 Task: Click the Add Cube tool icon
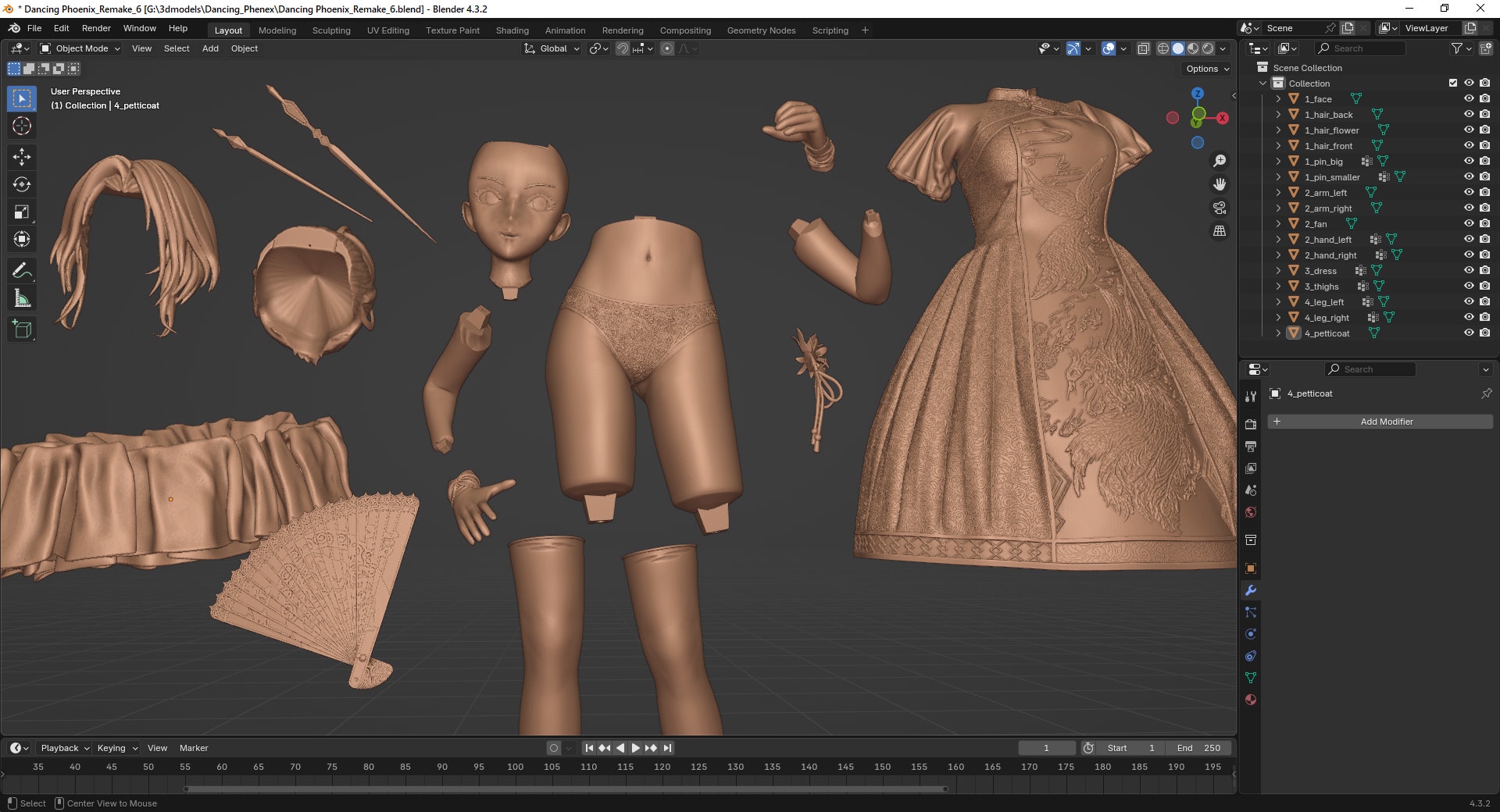pos(22,329)
